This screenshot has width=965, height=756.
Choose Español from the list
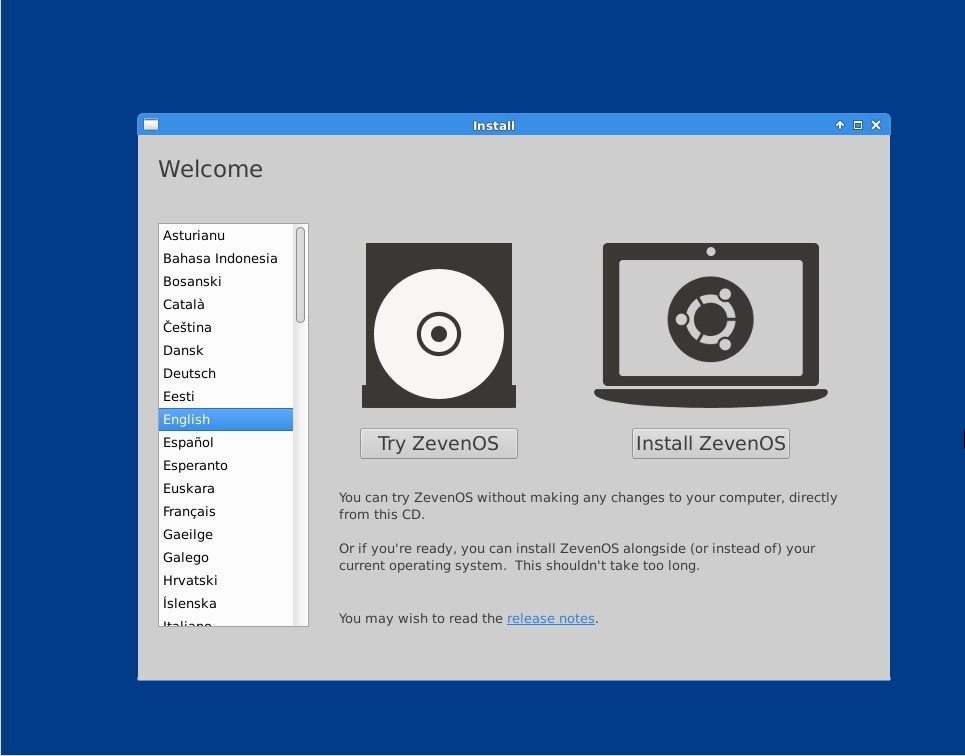226,442
